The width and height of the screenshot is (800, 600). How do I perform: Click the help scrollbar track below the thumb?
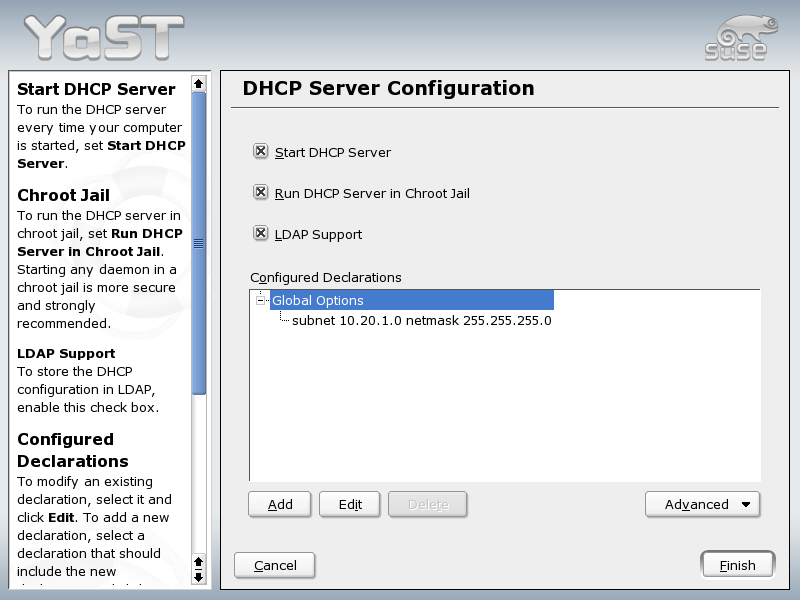coord(198,470)
